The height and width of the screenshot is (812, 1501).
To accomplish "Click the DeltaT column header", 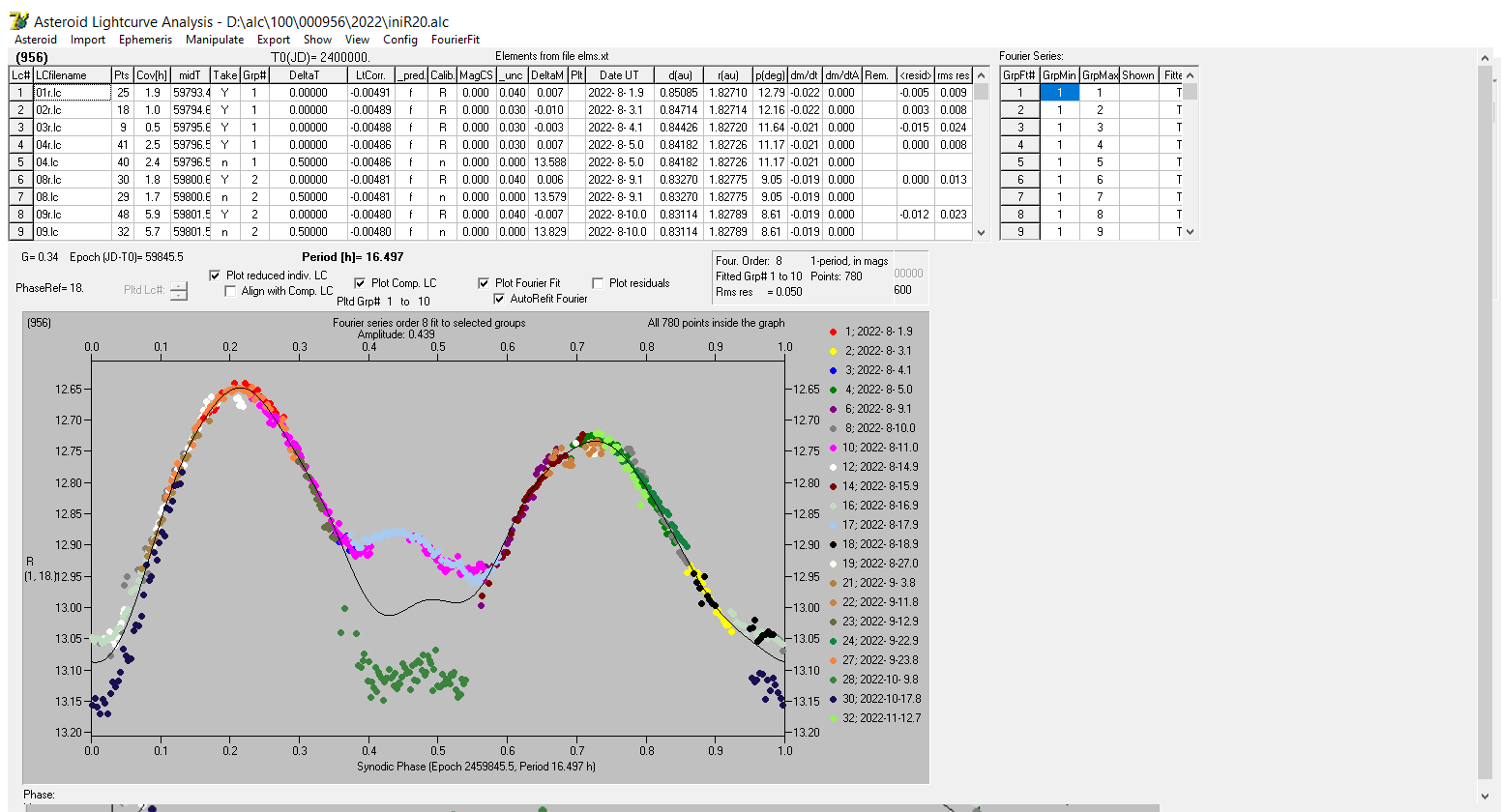I will [x=308, y=75].
